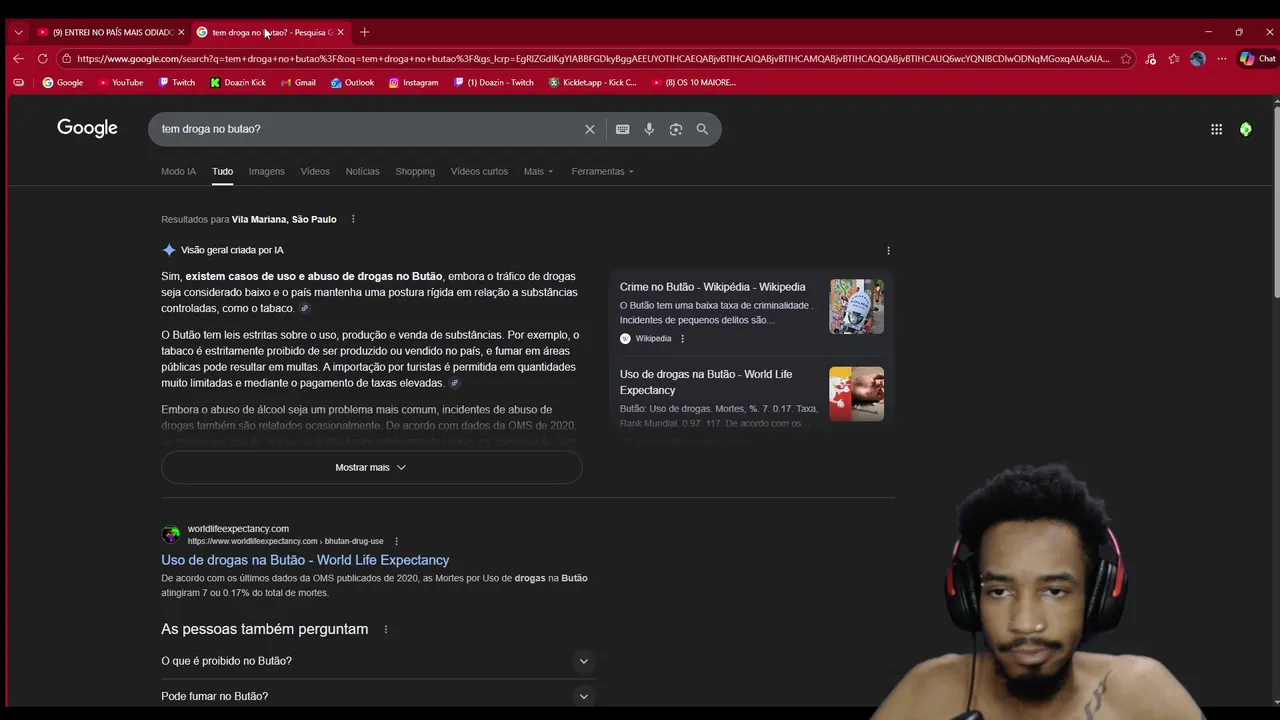Click the source link icon after 'taxas elevadas'
This screenshot has height=720, width=1280.
click(455, 383)
